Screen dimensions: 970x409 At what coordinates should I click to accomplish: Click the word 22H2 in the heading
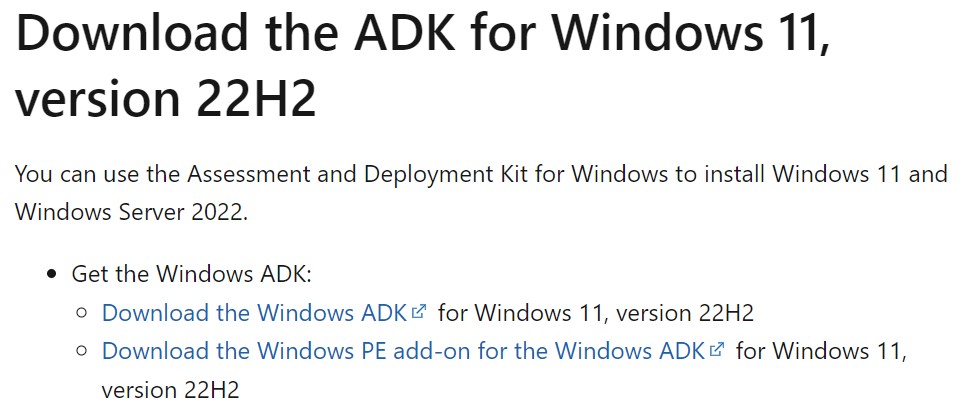[256, 97]
